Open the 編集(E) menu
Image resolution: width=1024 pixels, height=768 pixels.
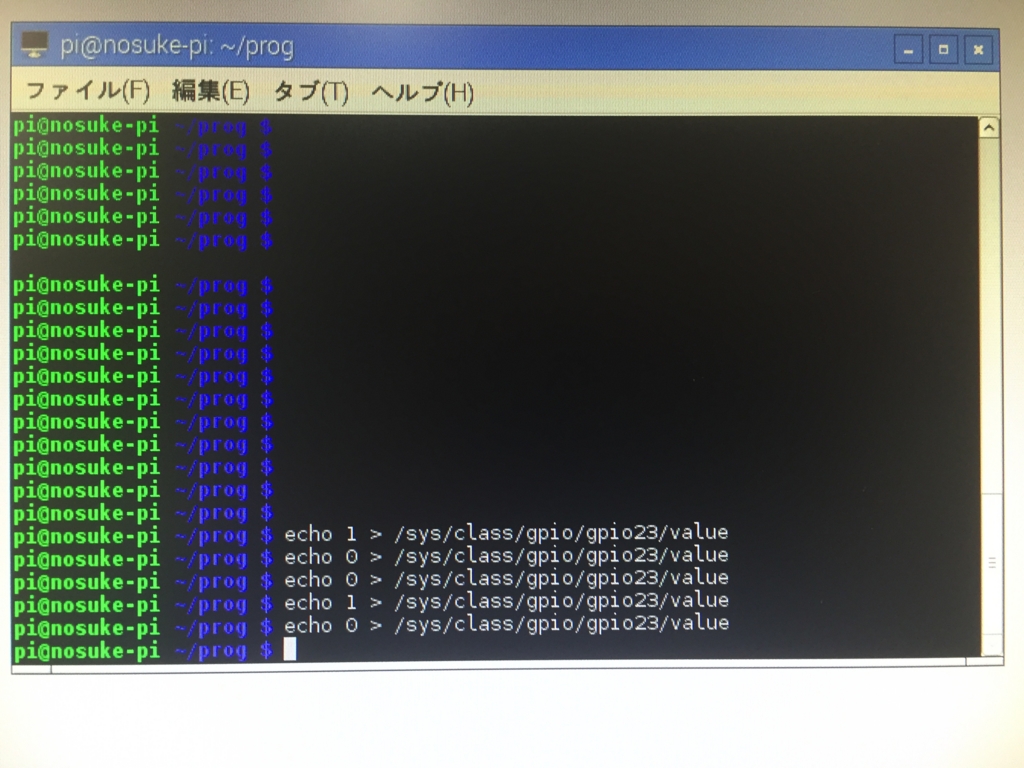[x=211, y=91]
